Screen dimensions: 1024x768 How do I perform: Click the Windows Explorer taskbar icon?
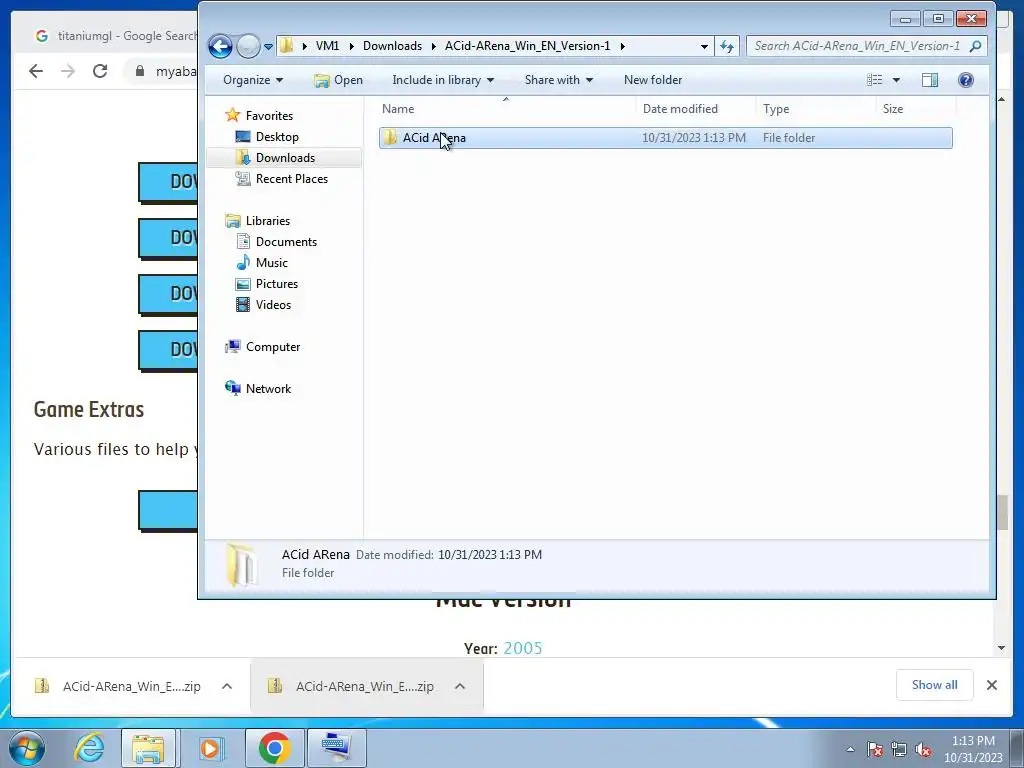pos(148,748)
